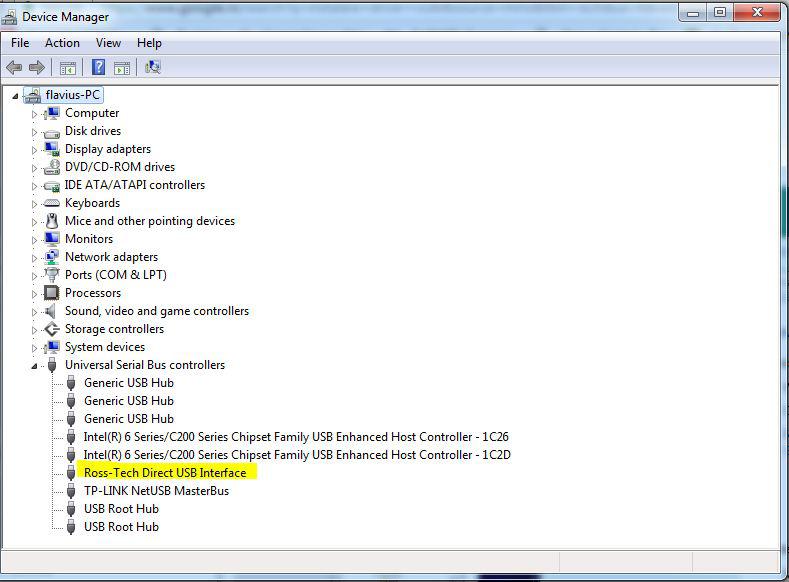
Task: Click the TP-LINK NetUSB MasterBus plug icon
Action: (71, 491)
